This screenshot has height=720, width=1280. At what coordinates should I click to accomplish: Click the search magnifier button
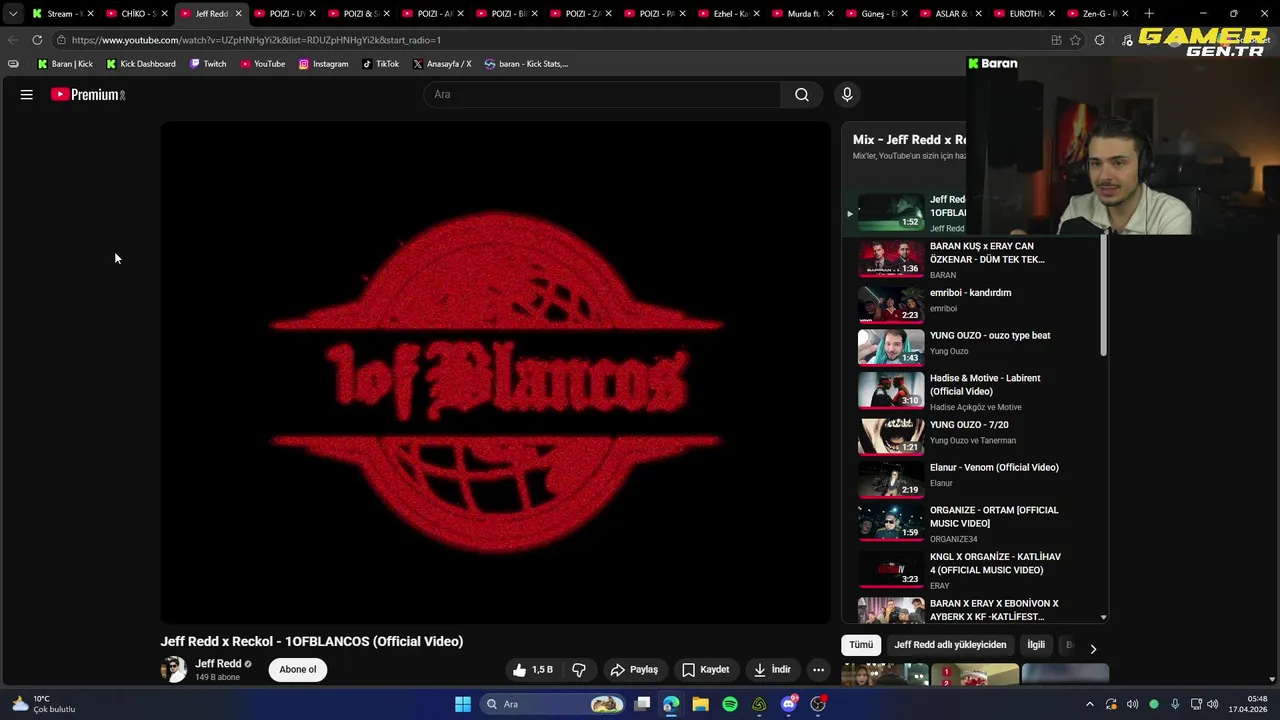pos(802,94)
